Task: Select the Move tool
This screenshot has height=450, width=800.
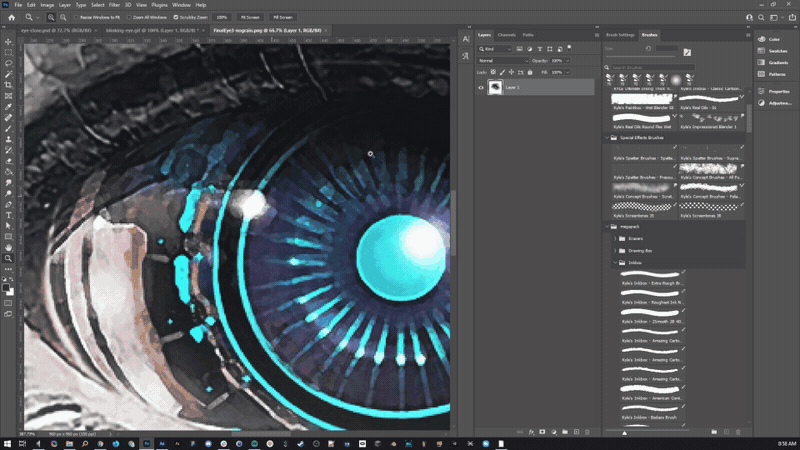Action: tap(8, 42)
